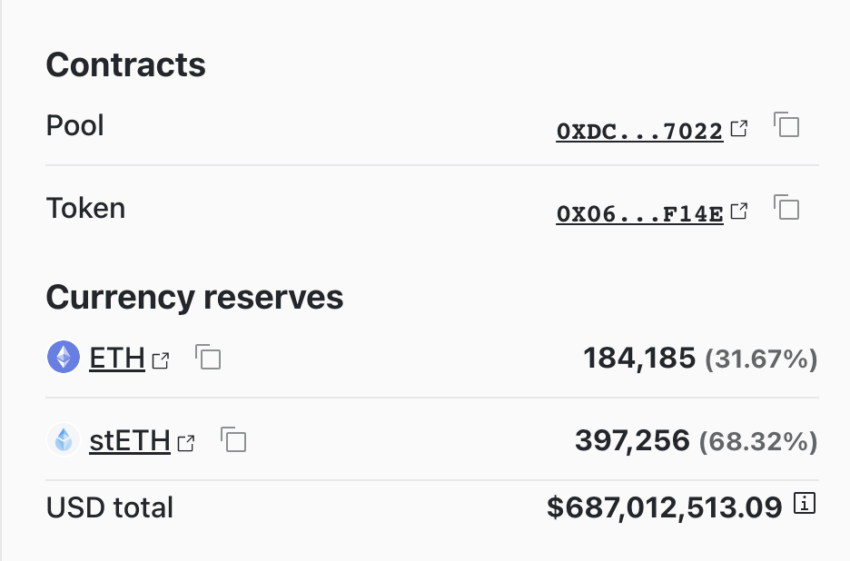
Task: Show USD total info tooltip icon
Action: 804,503
